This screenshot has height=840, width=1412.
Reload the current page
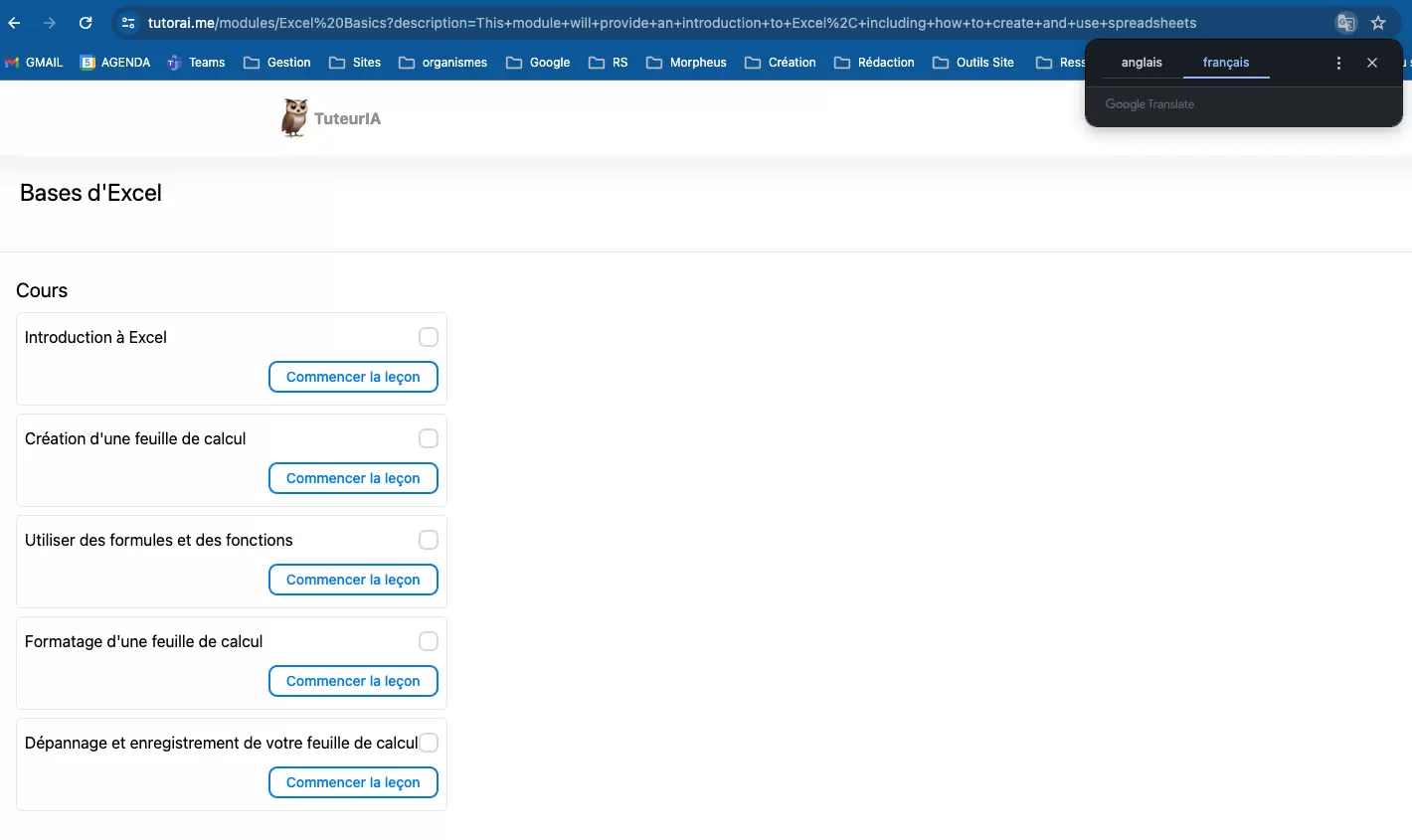(86, 23)
